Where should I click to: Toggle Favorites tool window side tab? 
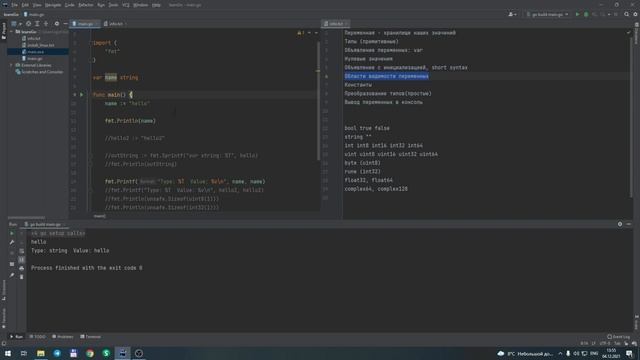[4, 318]
